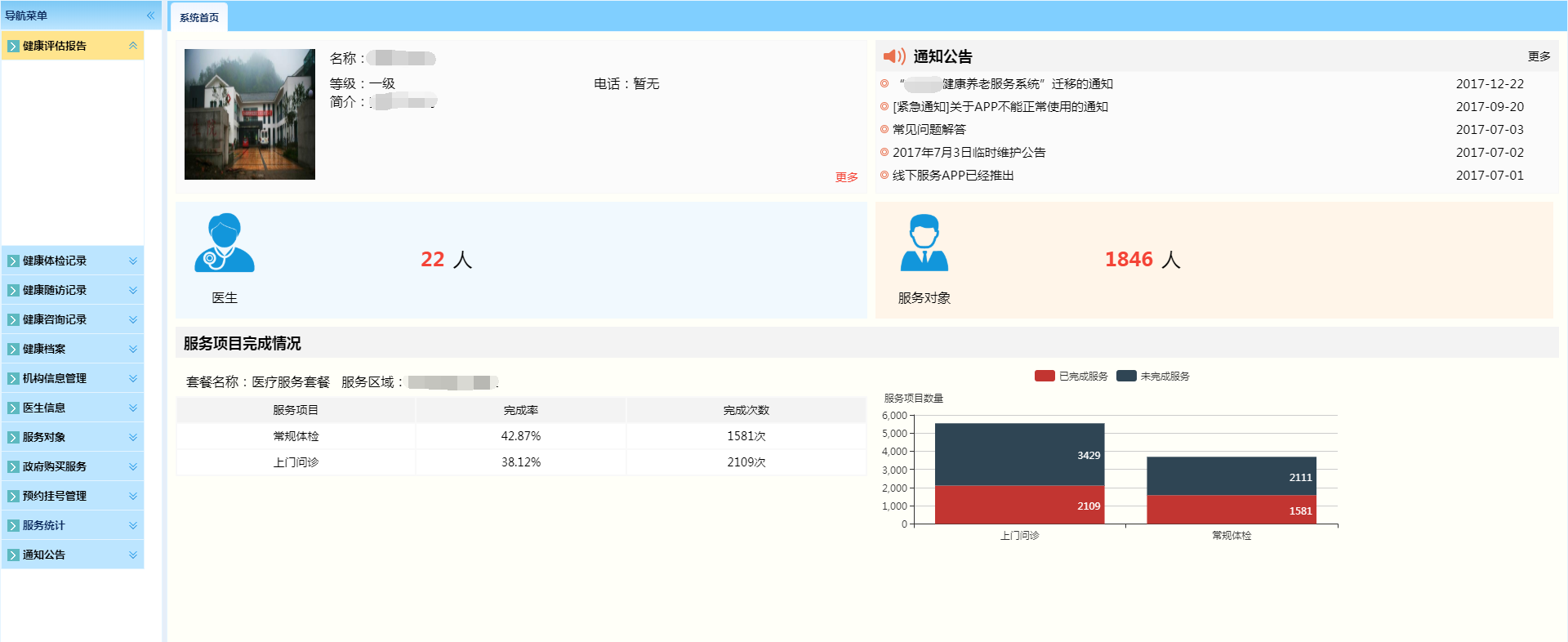Open the 常见问题解答 notice link
The width and height of the screenshot is (1568, 642).
[929, 130]
